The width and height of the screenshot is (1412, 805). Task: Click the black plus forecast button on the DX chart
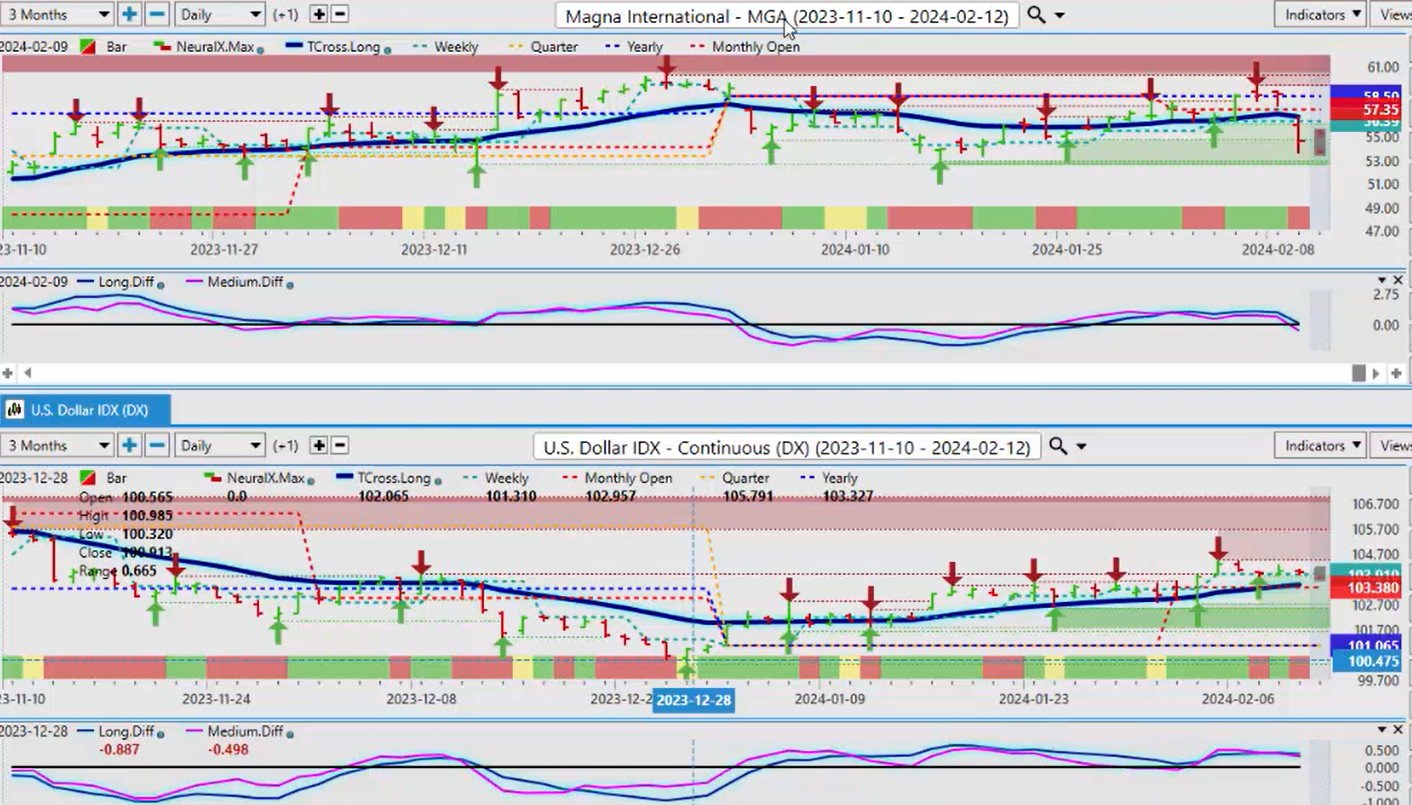[318, 445]
